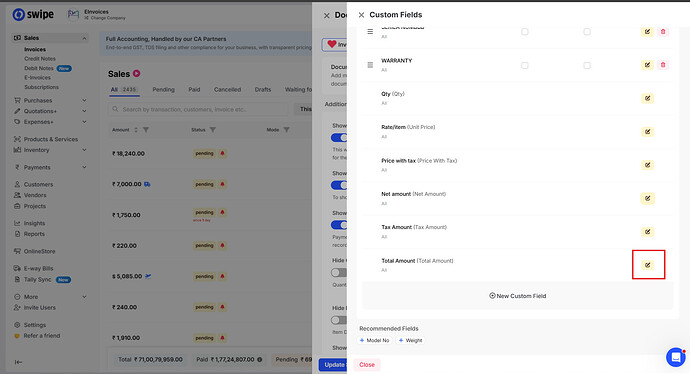Play the Sales tutorial video icon
This screenshot has width=690, height=374.
[136, 73]
